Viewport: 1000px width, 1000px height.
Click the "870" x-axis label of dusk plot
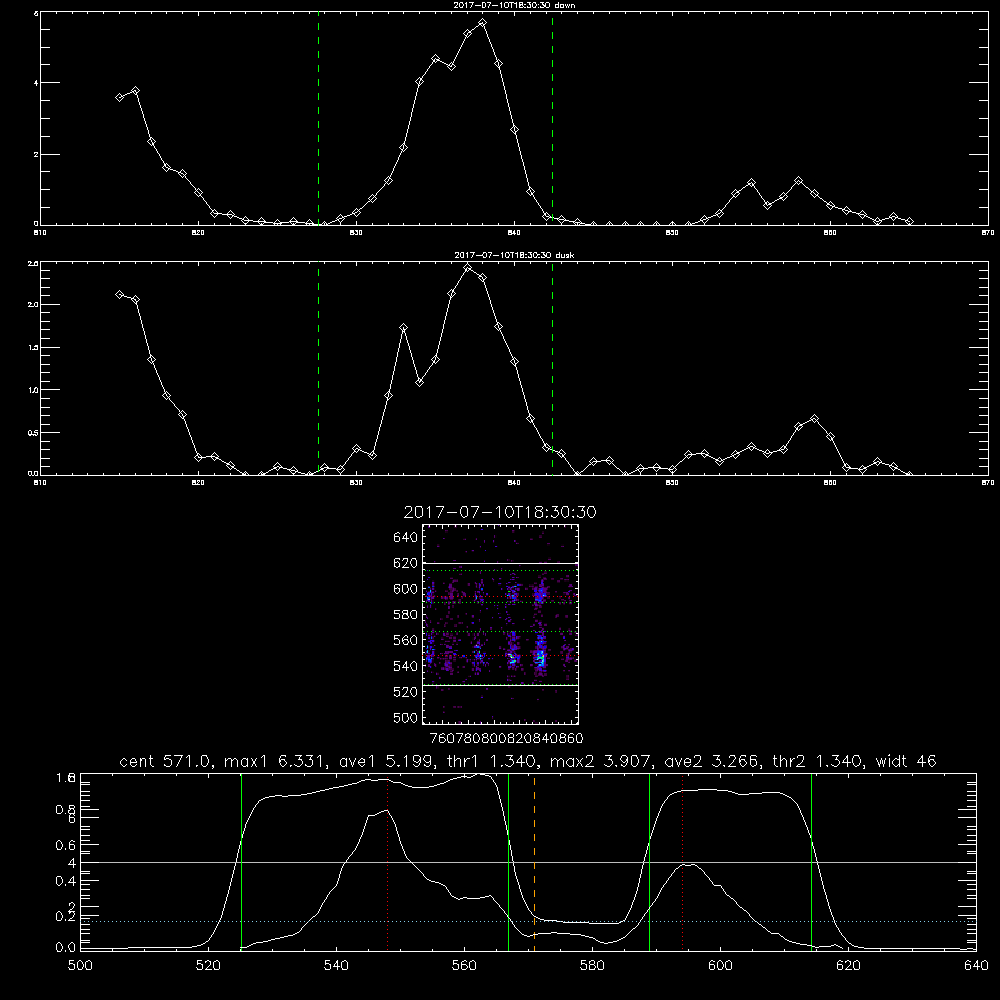[988, 483]
